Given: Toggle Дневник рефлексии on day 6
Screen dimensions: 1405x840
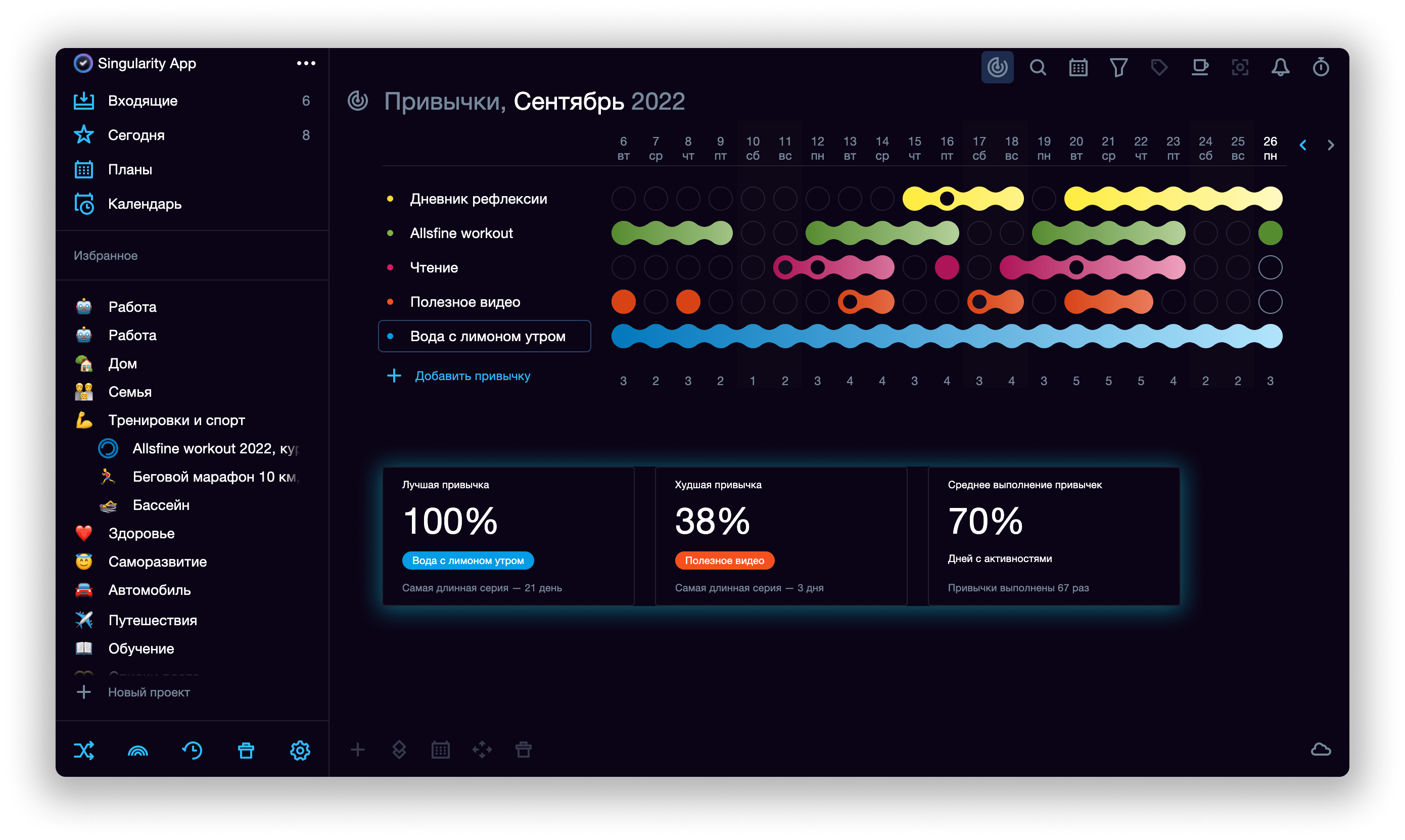Looking at the screenshot, I should click(x=623, y=199).
